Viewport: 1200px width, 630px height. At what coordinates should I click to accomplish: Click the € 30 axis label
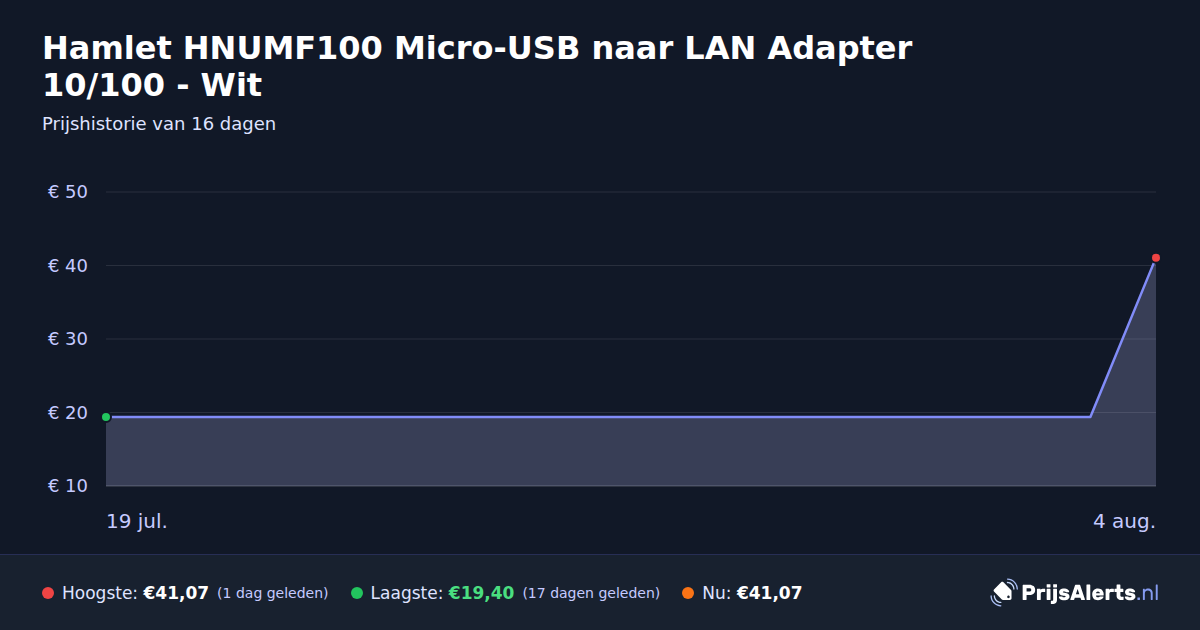click(x=68, y=339)
